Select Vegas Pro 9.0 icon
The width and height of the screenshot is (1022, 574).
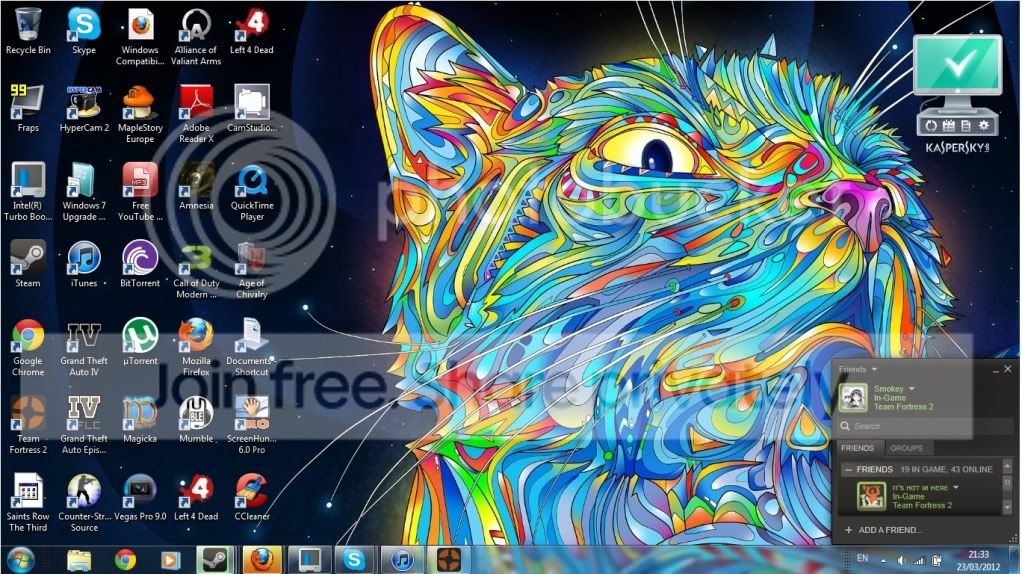(140, 497)
